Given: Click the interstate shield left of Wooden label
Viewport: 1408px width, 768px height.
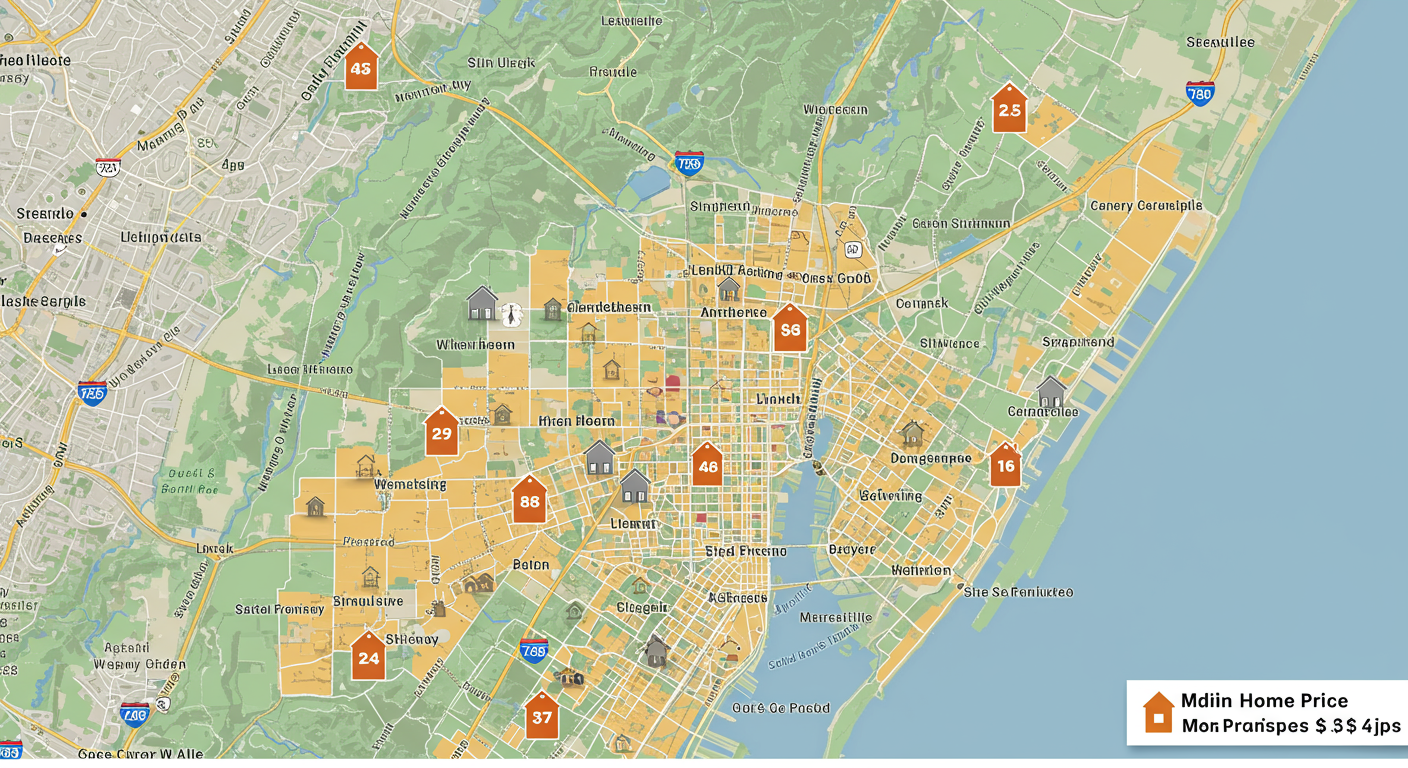Looking at the screenshot, I should point(92,393).
